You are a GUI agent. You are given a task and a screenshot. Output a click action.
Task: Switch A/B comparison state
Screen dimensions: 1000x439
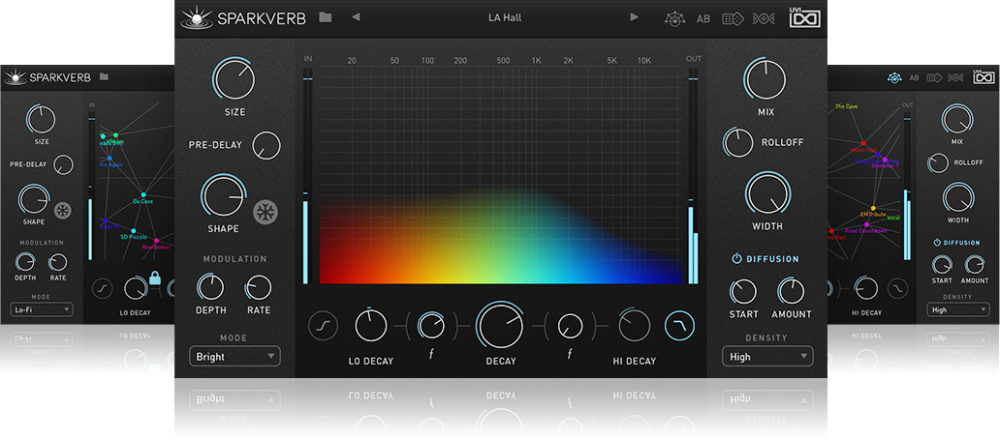pyautogui.click(x=703, y=18)
